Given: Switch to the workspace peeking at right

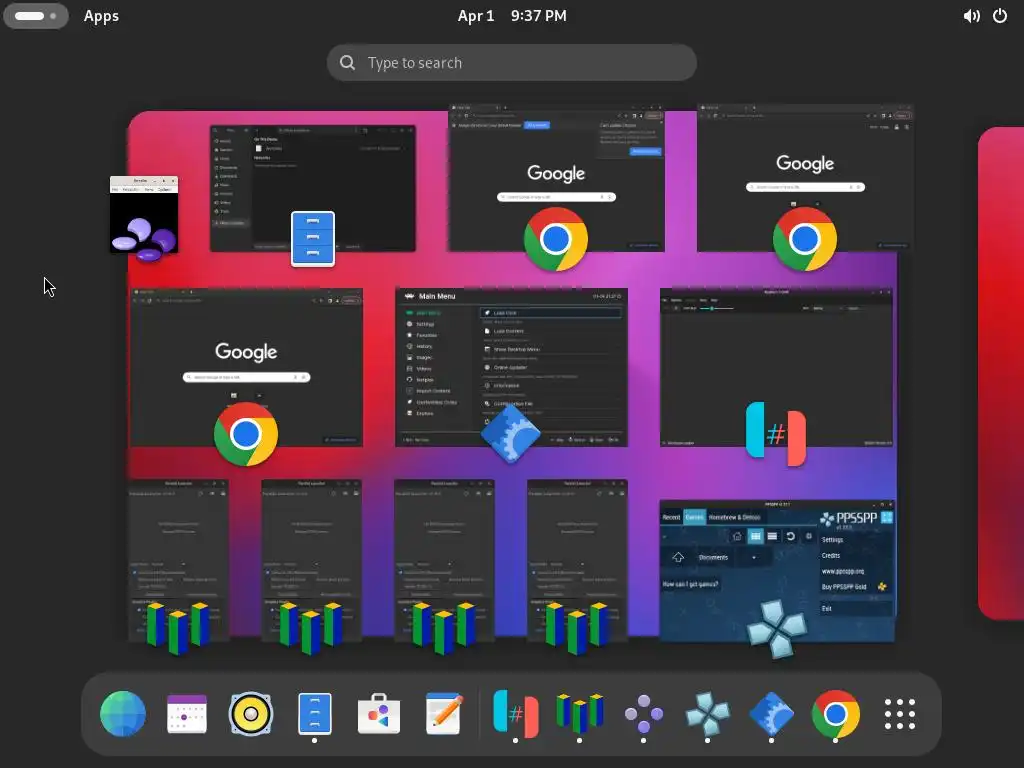Looking at the screenshot, I should tap(1000, 372).
